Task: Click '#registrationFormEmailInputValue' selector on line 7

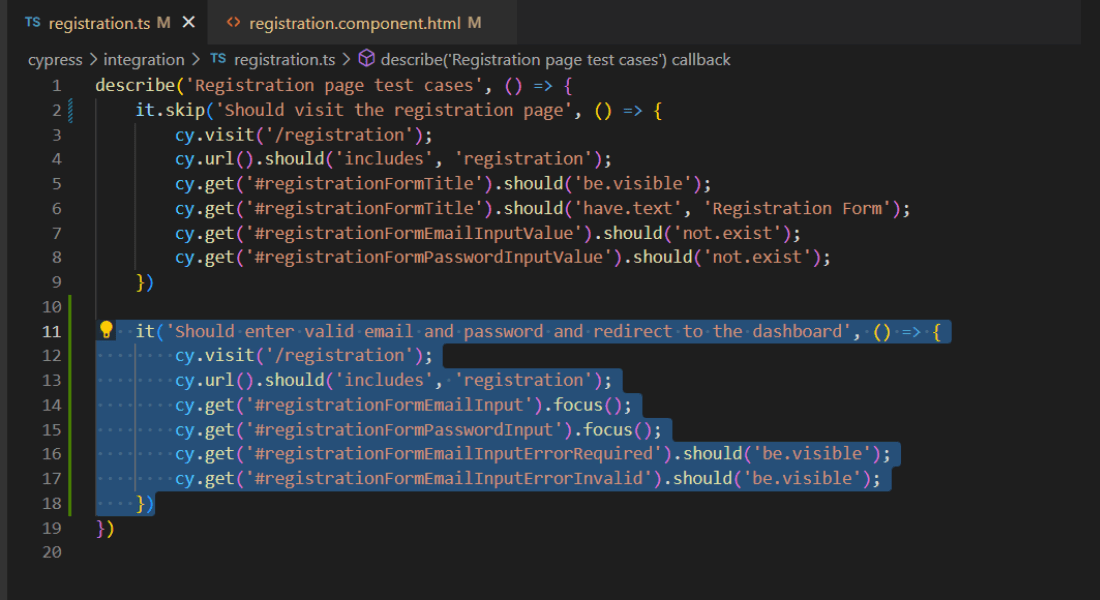Action: (419, 233)
